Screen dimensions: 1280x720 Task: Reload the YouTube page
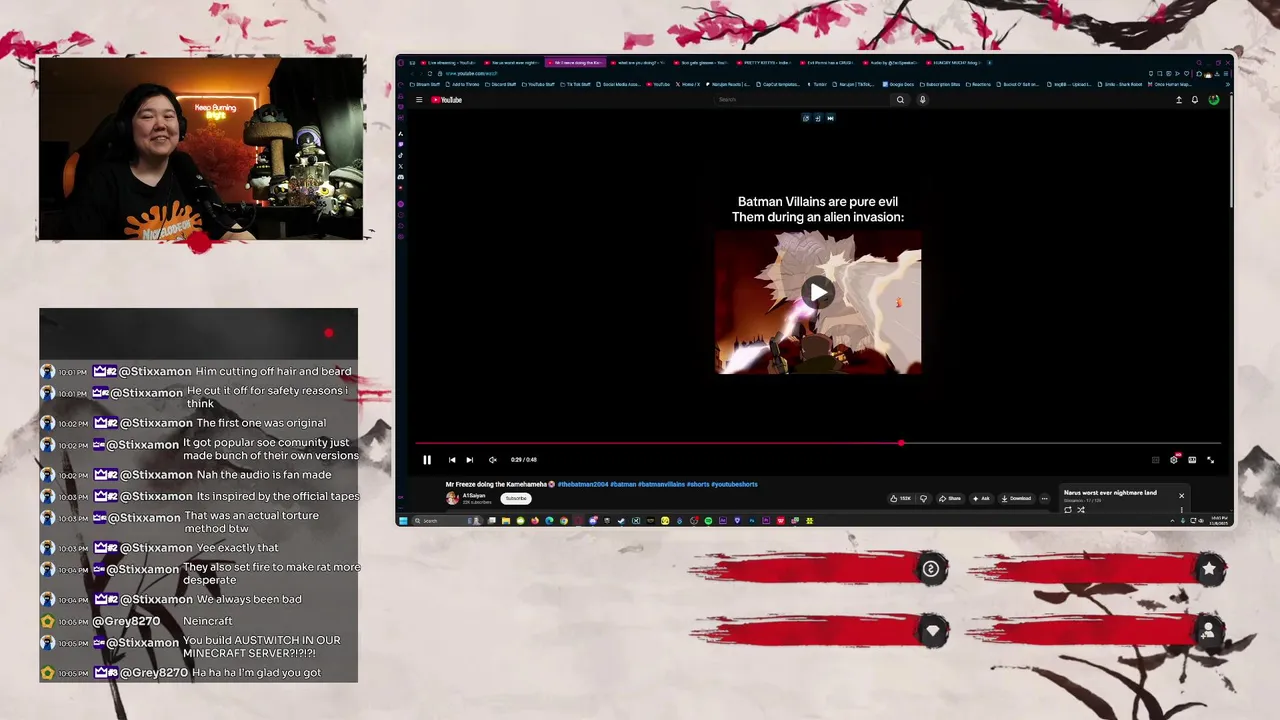(x=430, y=73)
